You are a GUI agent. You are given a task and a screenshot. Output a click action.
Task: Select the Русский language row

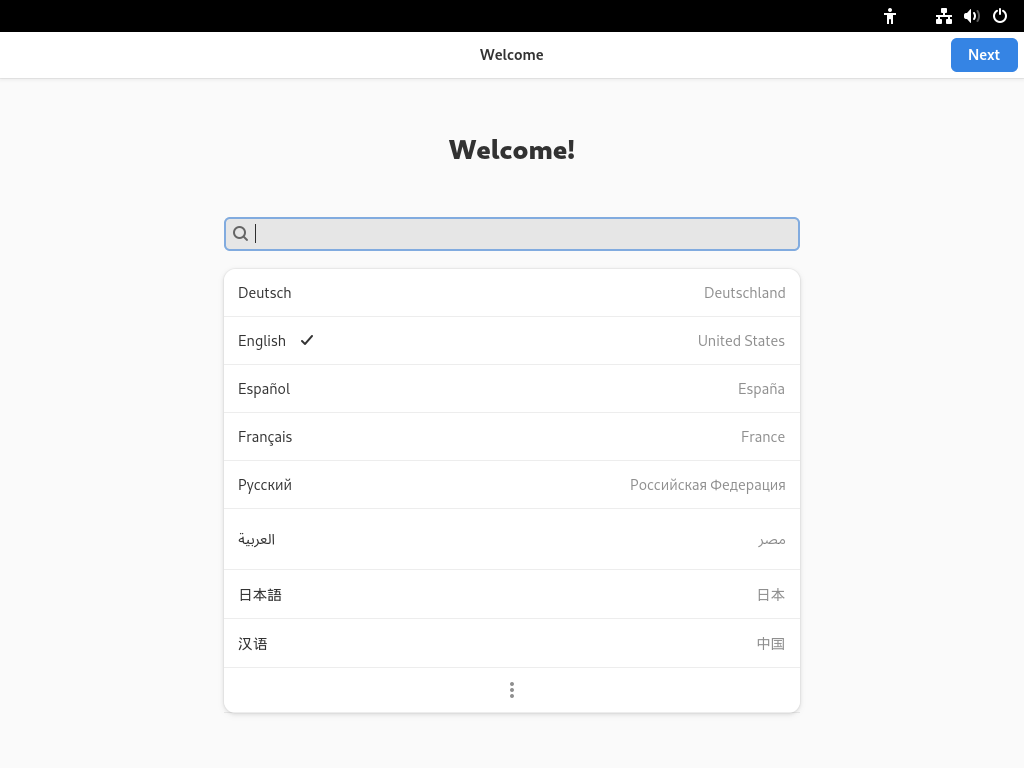pyautogui.click(x=512, y=485)
